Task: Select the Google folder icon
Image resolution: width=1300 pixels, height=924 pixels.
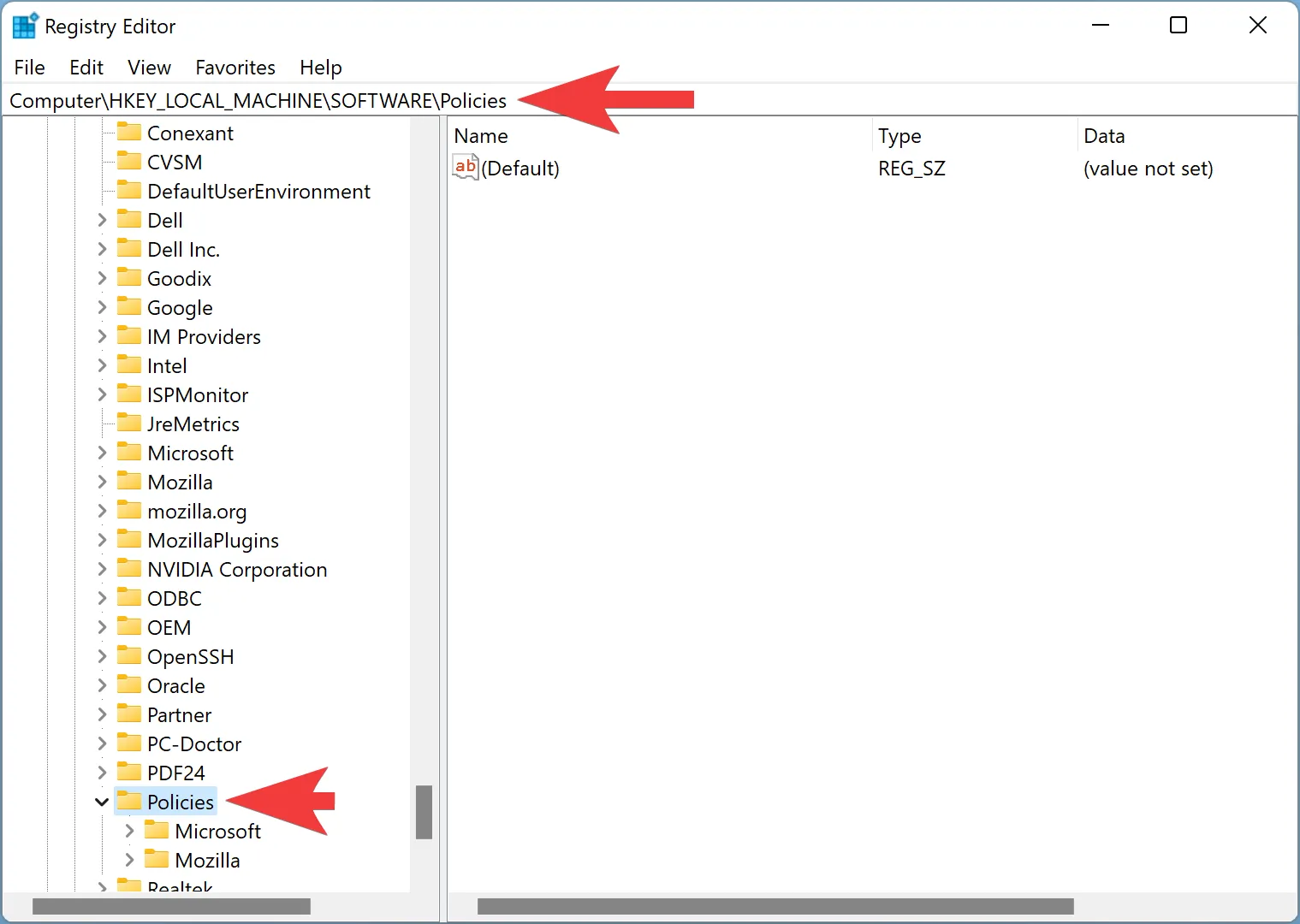Action: click(130, 307)
